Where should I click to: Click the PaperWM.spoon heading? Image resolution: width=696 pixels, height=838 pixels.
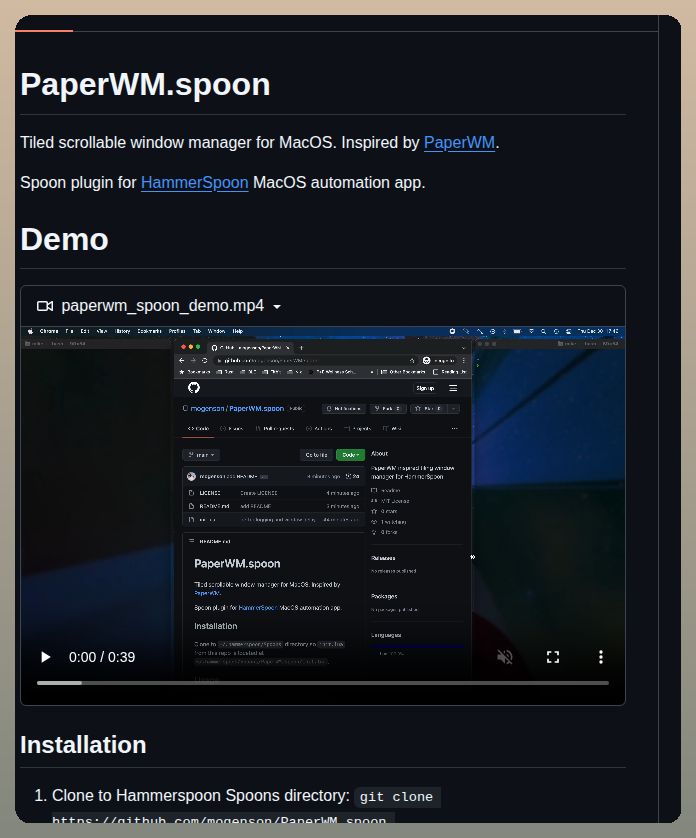[145, 84]
